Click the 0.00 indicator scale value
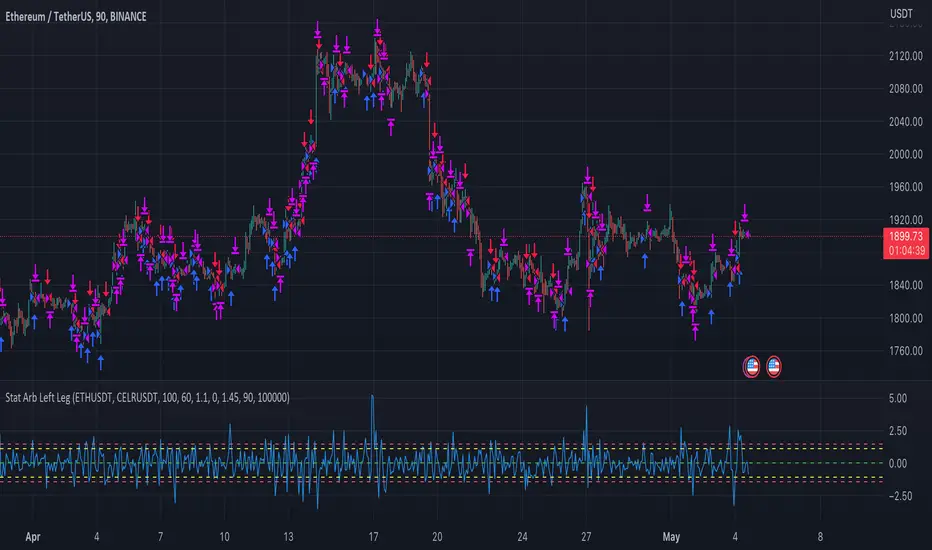This screenshot has height=550, width=932. (898, 463)
